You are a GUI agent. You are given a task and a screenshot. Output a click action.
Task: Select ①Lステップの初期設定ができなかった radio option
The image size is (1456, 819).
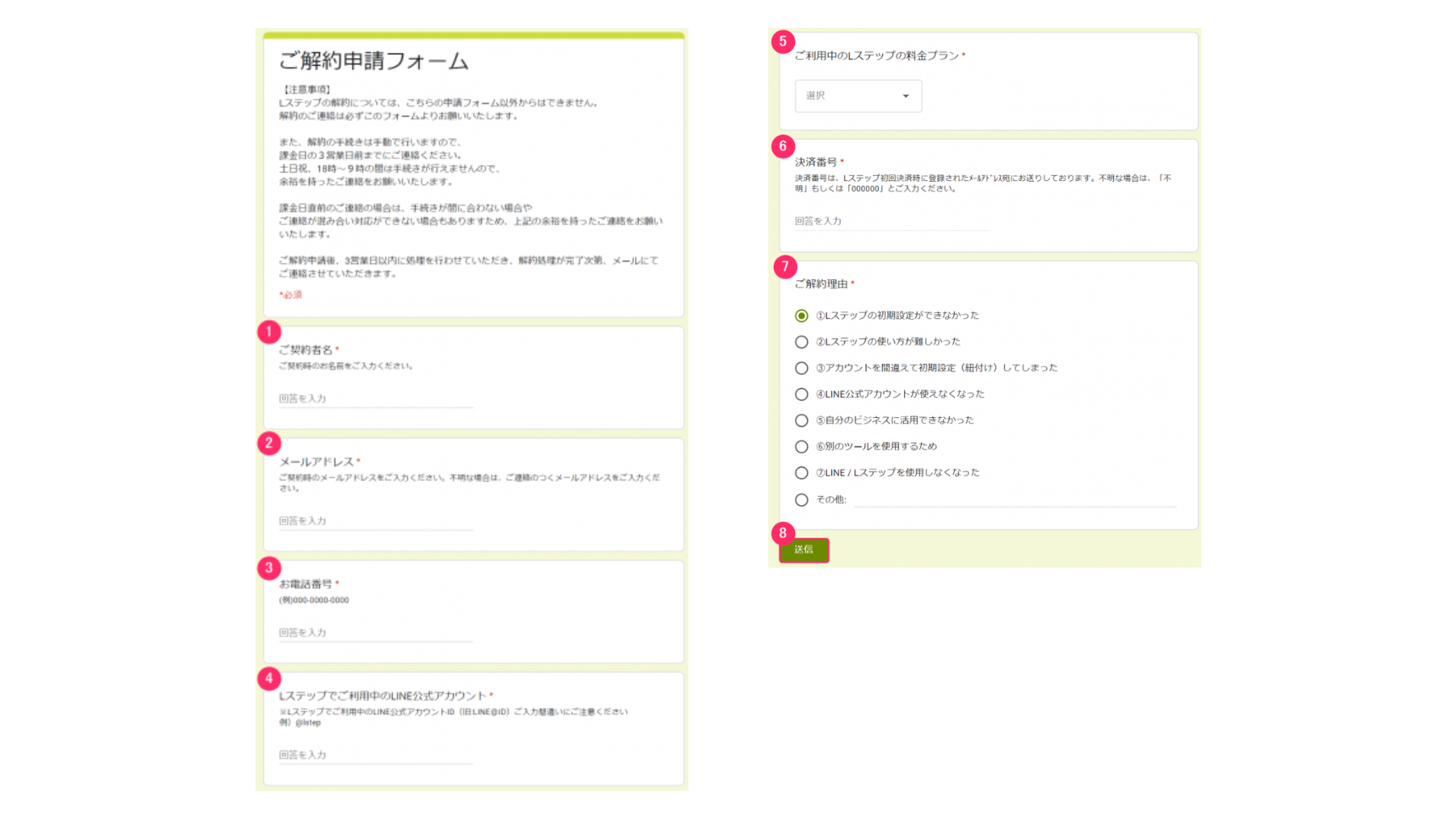point(802,316)
